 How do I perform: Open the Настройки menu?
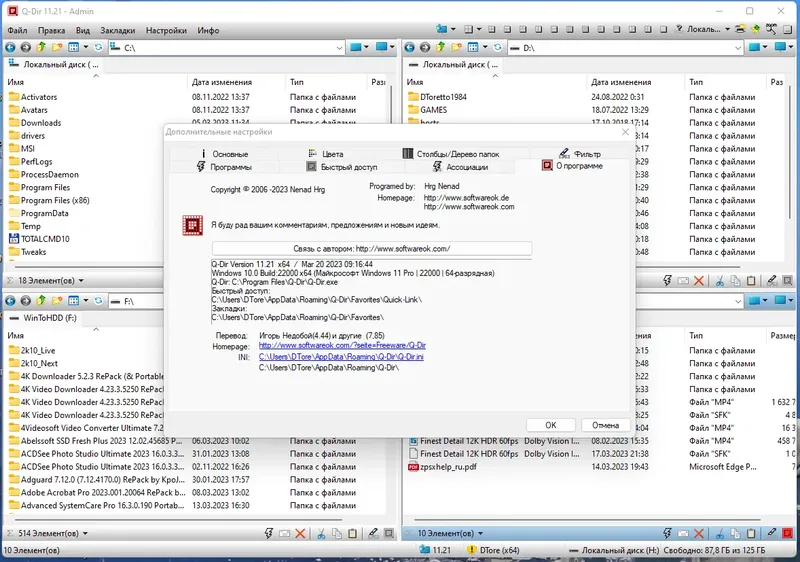tap(166, 30)
